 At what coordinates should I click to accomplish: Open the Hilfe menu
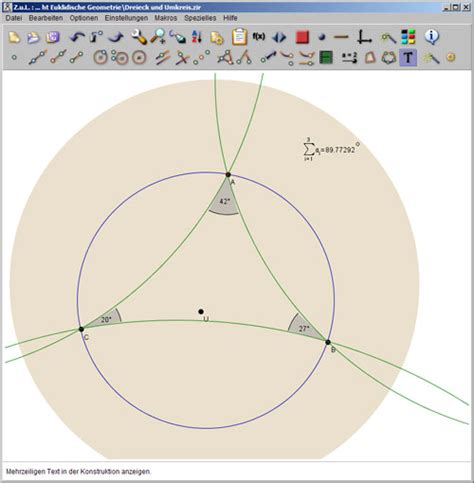pyautogui.click(x=230, y=18)
